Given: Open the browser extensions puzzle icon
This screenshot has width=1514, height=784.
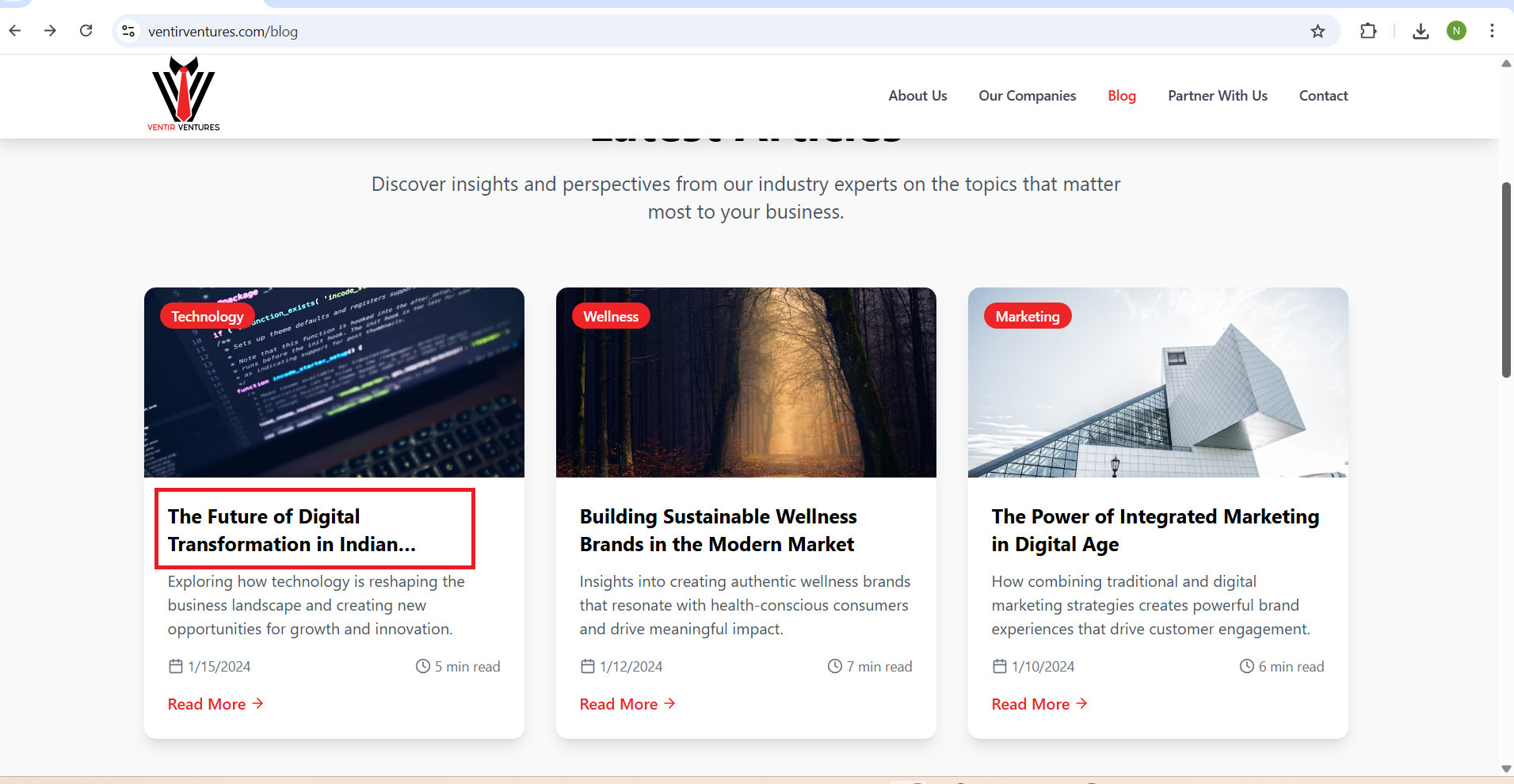Looking at the screenshot, I should (1367, 31).
